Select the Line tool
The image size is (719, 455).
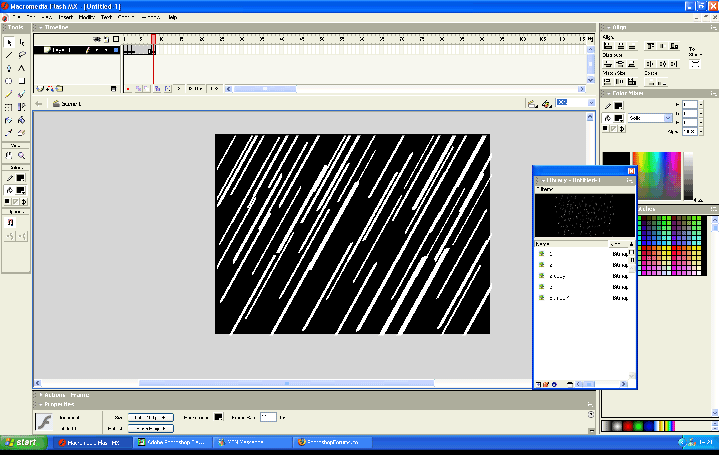(9, 55)
